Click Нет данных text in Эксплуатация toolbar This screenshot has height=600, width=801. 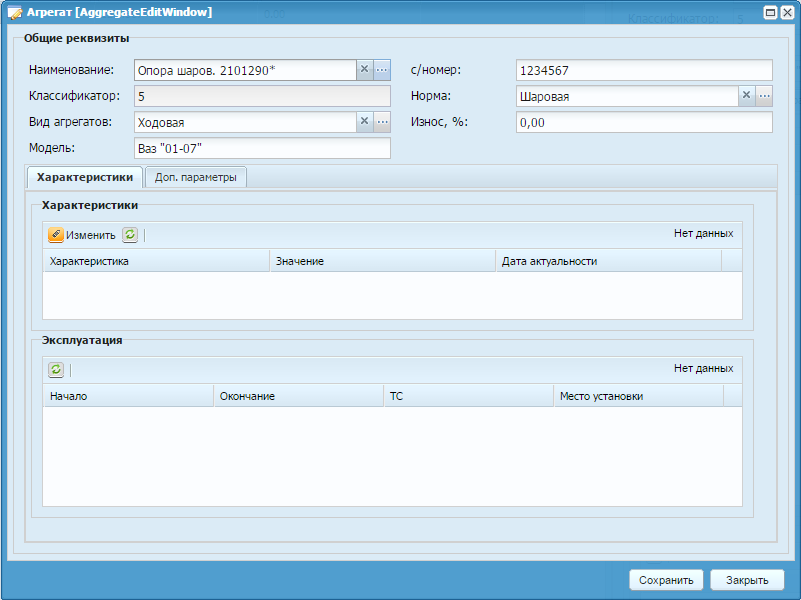pyautogui.click(x=703, y=368)
